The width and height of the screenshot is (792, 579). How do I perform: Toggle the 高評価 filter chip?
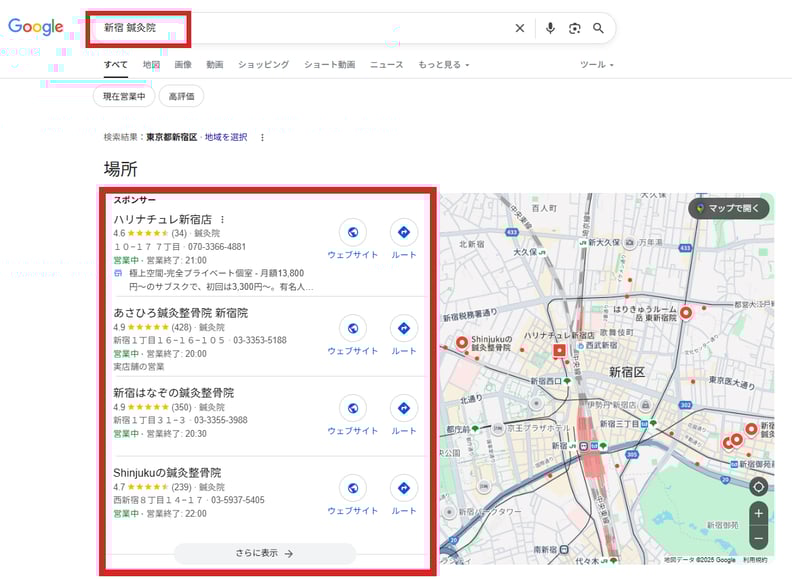click(x=181, y=96)
